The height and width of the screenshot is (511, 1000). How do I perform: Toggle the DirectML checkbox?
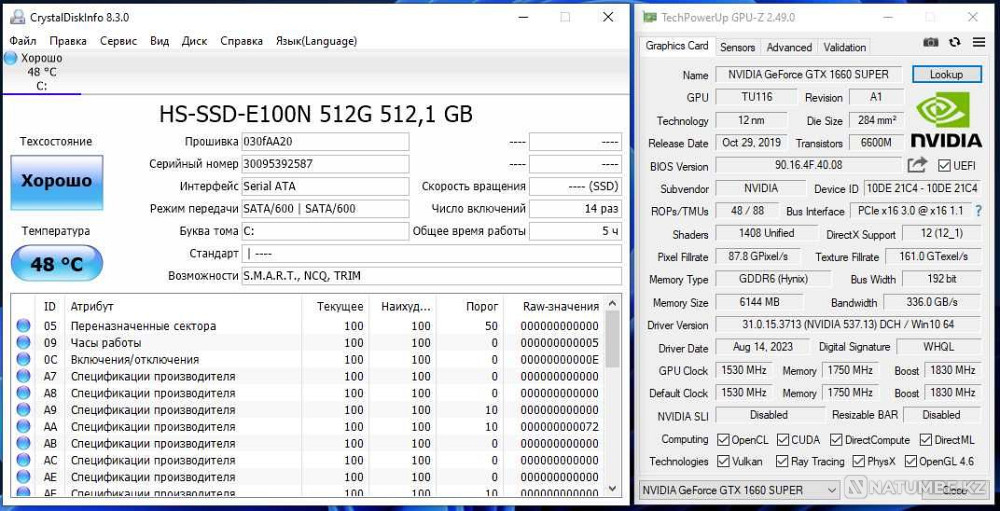pos(926,440)
